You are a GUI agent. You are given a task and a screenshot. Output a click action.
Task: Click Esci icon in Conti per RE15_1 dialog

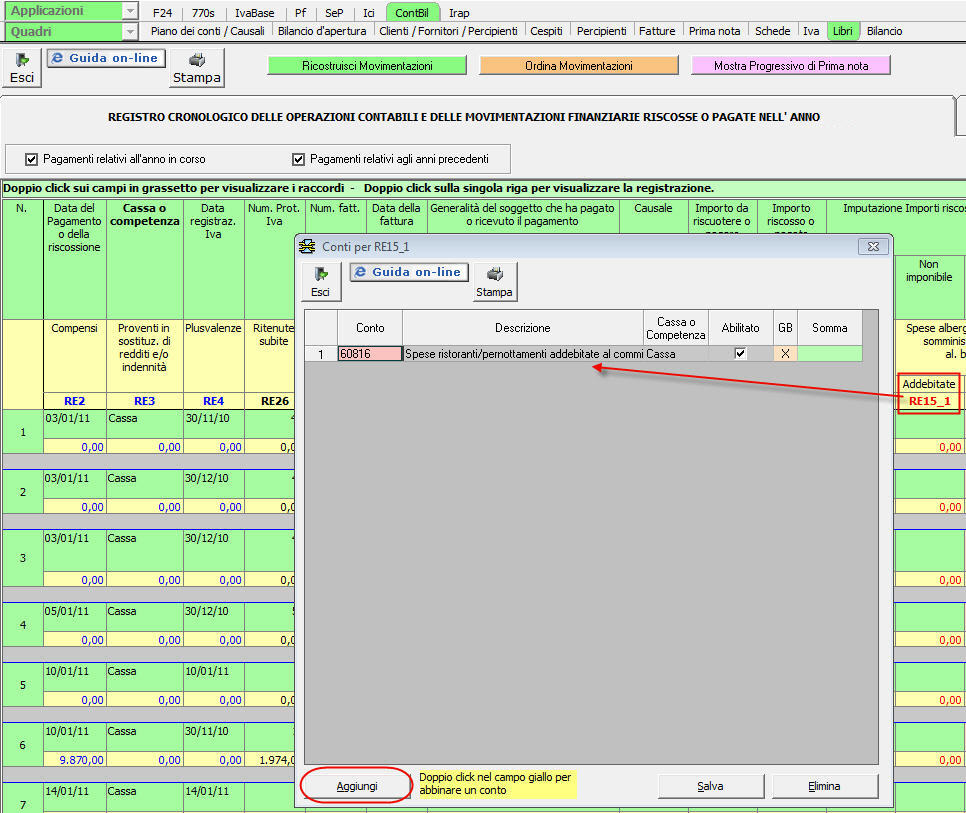pos(320,282)
